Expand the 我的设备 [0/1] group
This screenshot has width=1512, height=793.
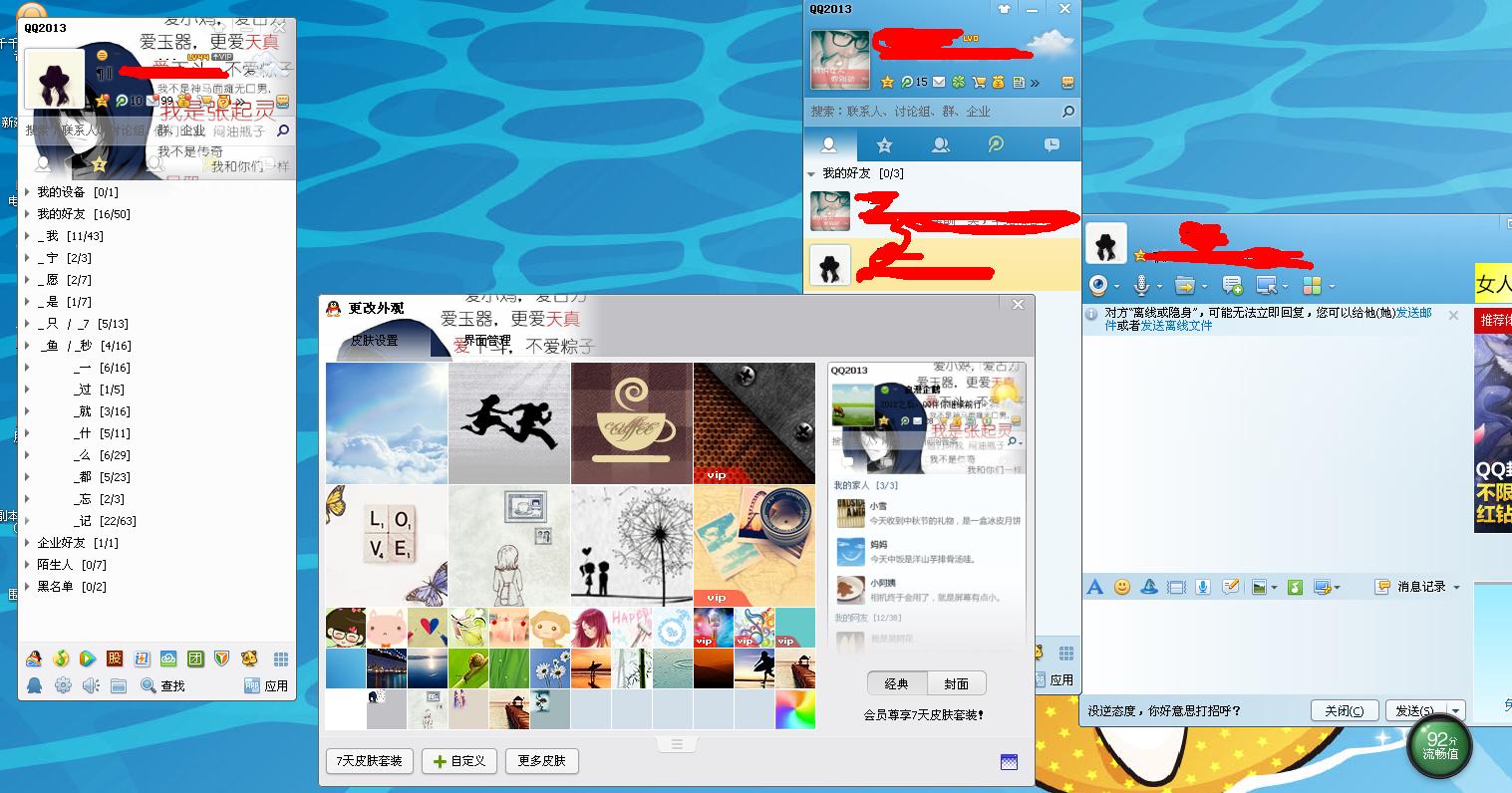tap(27, 192)
